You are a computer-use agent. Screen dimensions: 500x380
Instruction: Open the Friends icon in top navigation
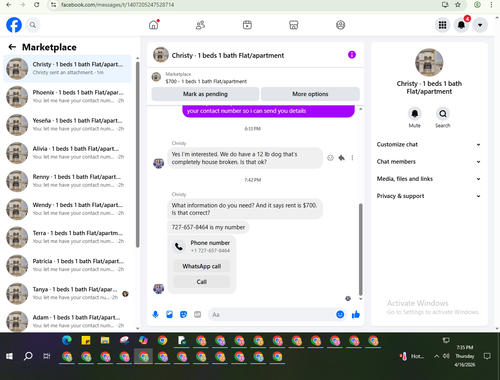pos(200,25)
